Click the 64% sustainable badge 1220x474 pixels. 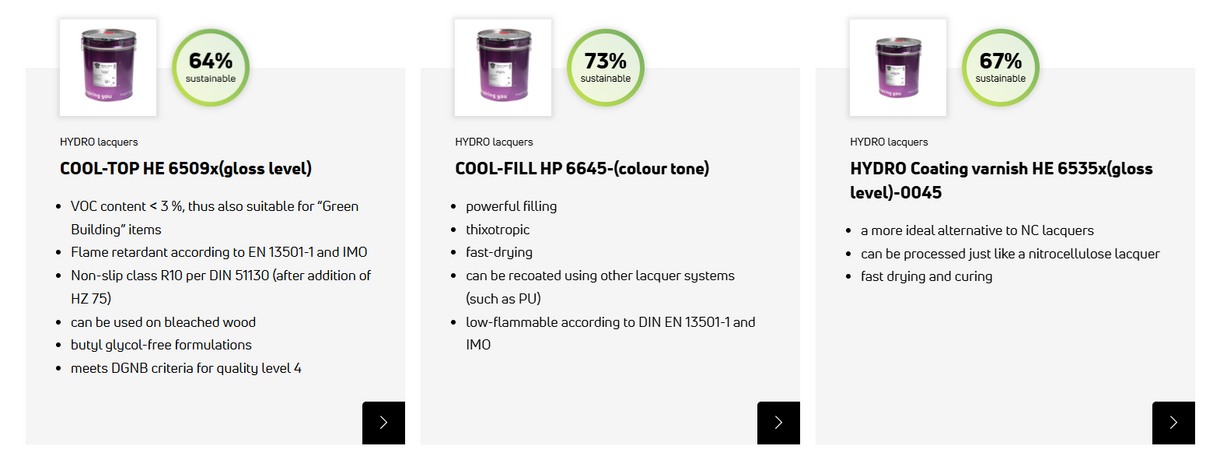(x=210, y=67)
